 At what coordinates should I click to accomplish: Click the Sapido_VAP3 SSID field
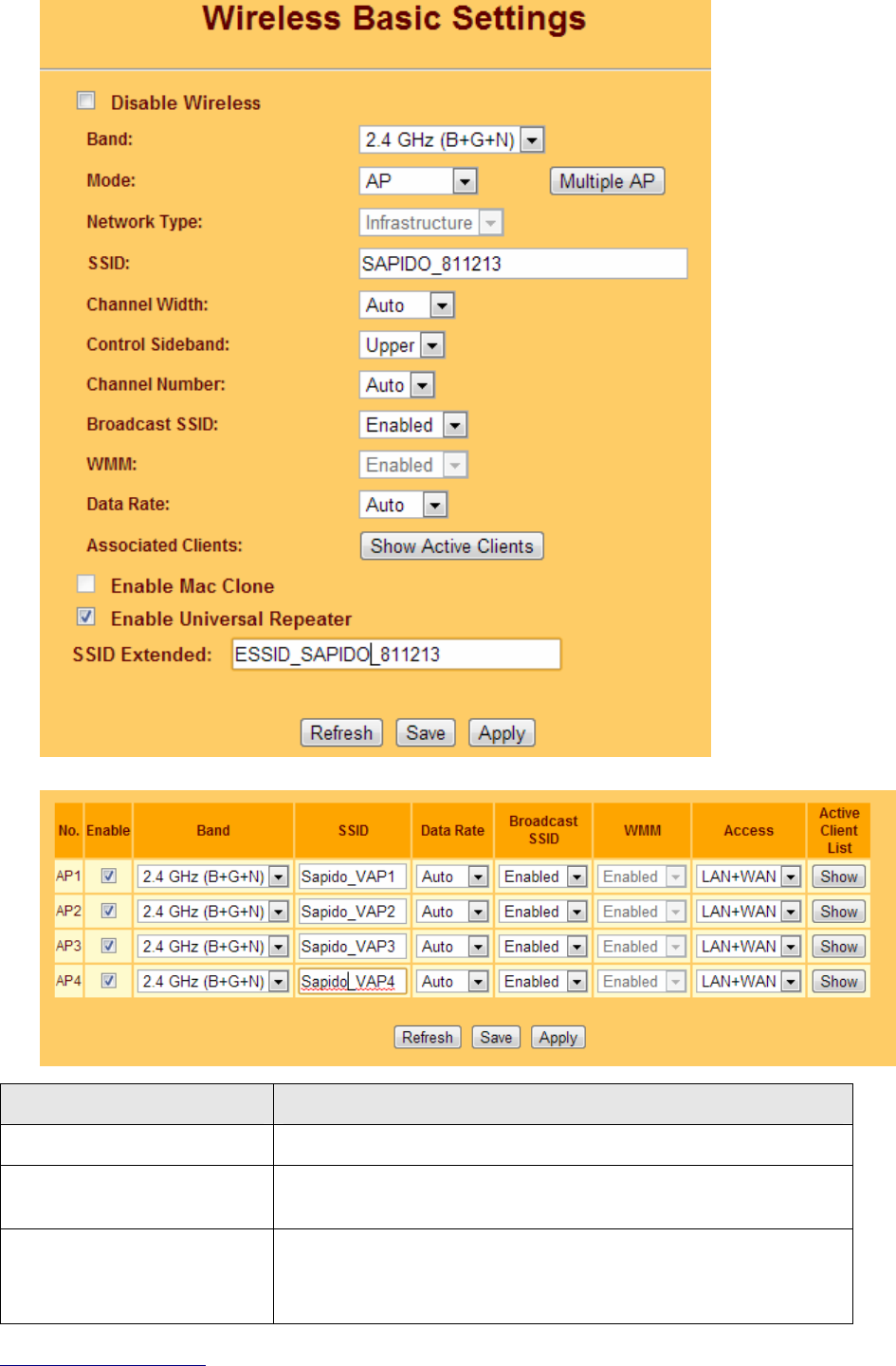(x=353, y=947)
